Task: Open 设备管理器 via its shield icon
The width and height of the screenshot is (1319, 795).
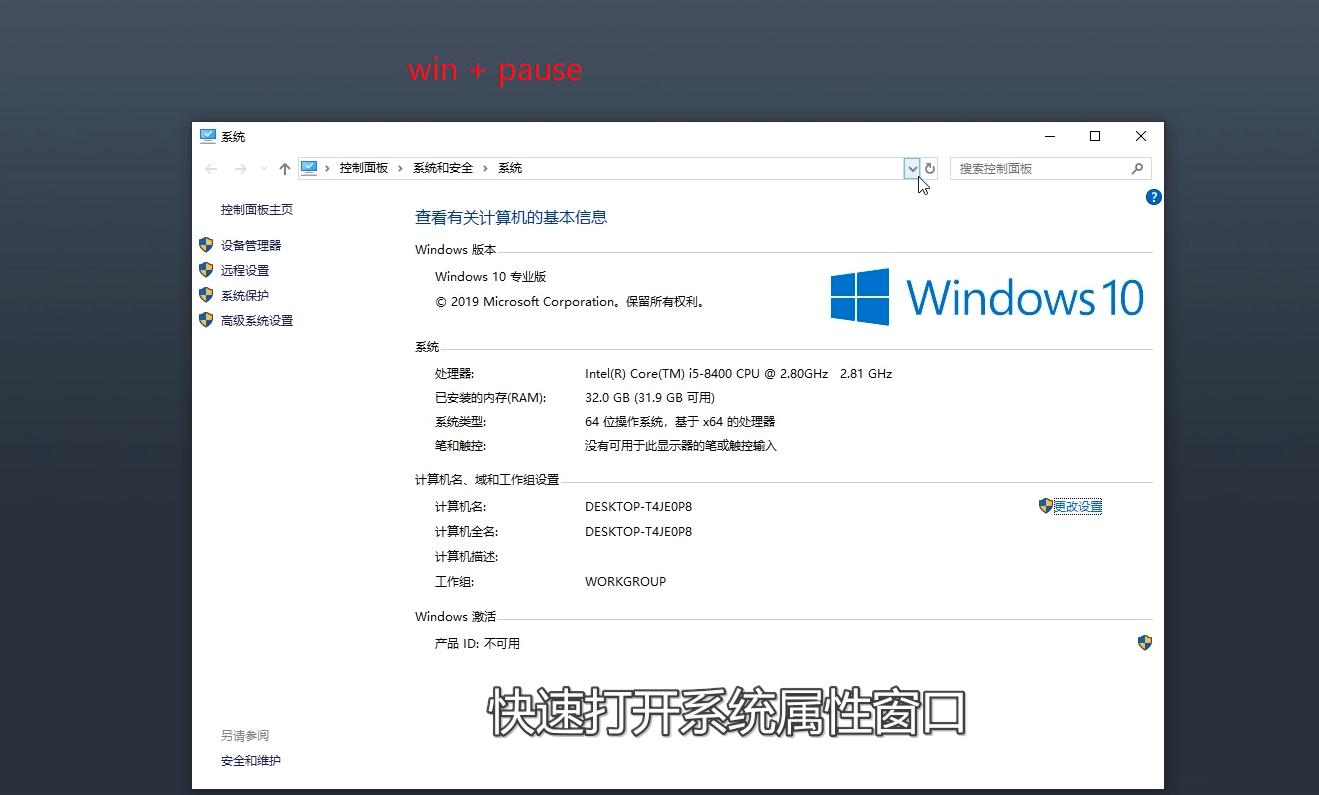Action: pos(207,244)
